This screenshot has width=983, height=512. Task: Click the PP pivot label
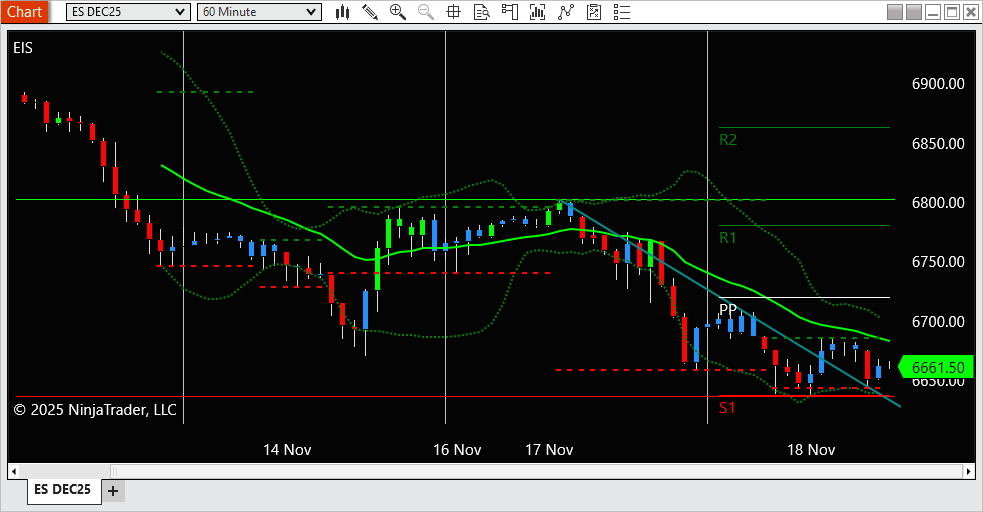pos(728,310)
